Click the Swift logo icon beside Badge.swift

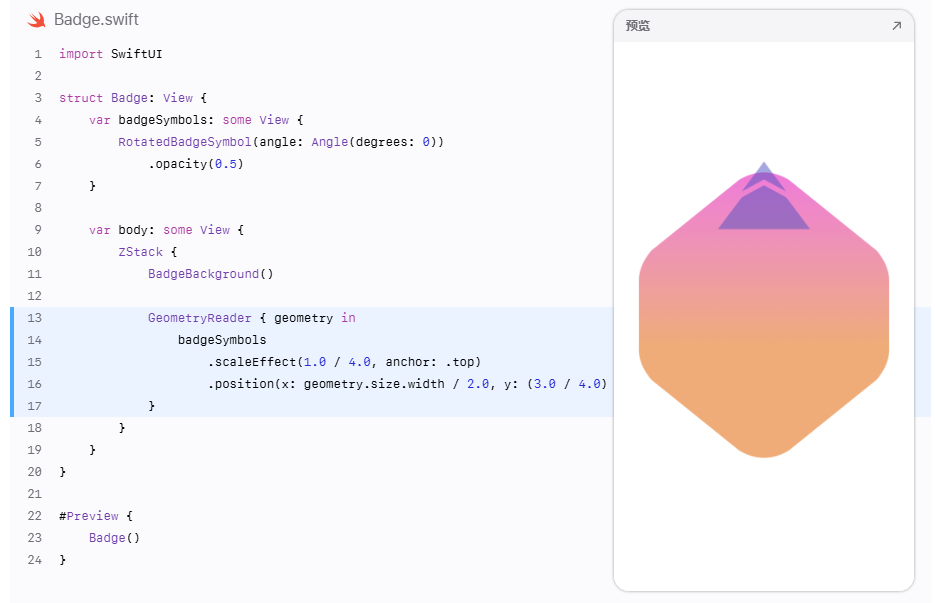36,20
